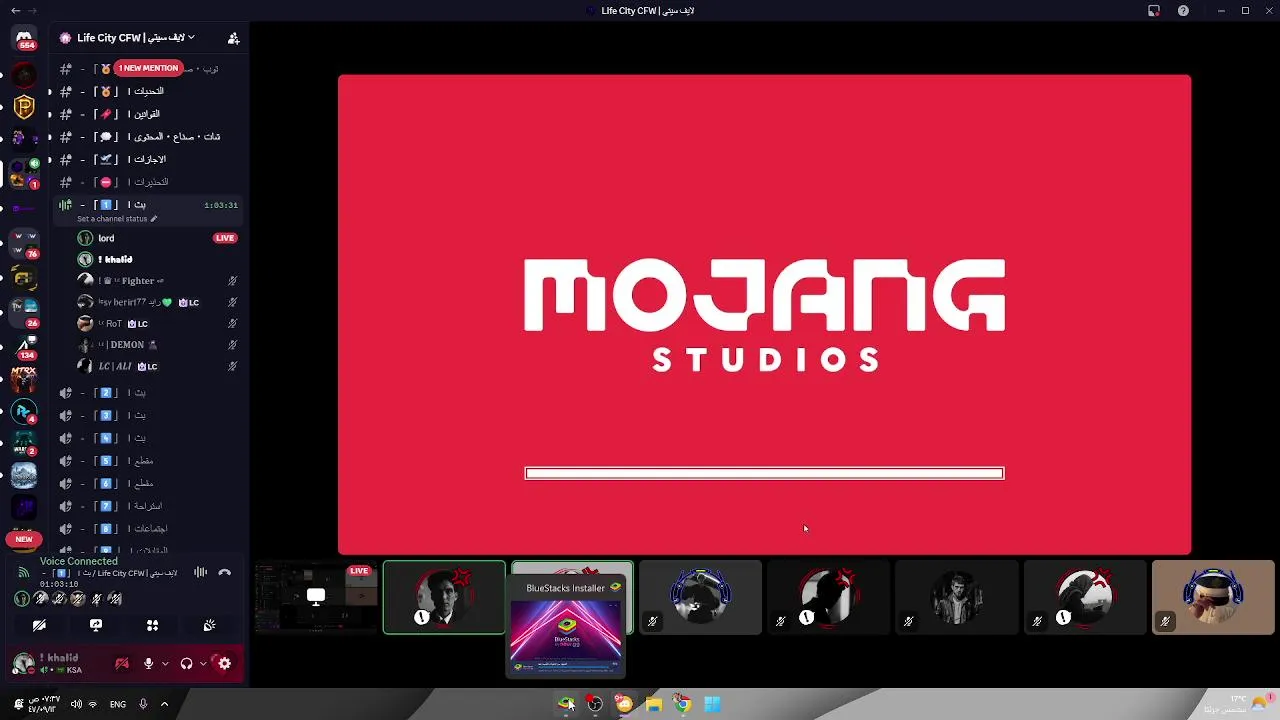Select the LIVE stream thumbnail tile
This screenshot has height=720, width=1280.
(x=315, y=598)
